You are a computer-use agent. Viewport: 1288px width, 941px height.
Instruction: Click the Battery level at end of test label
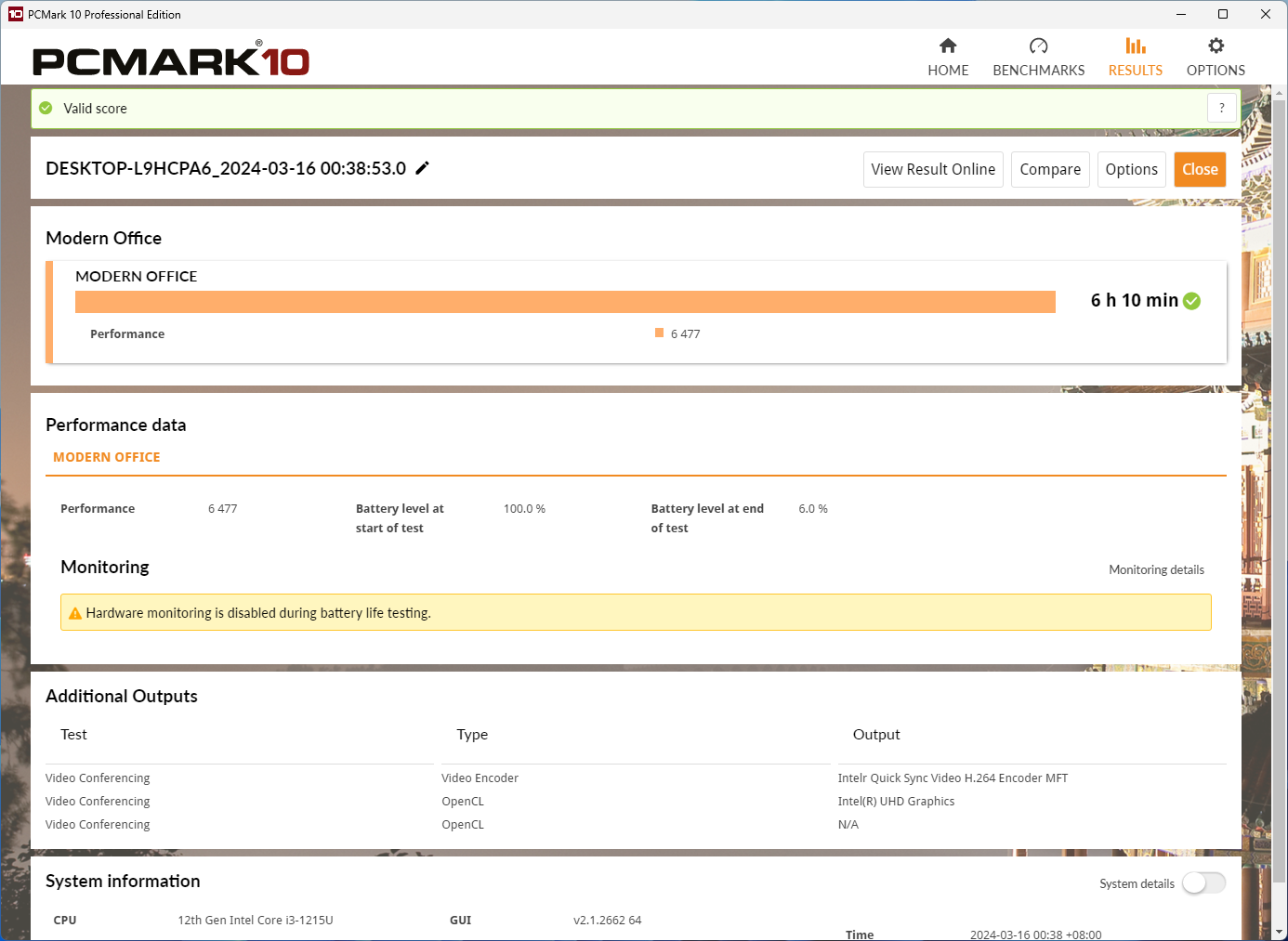(707, 518)
